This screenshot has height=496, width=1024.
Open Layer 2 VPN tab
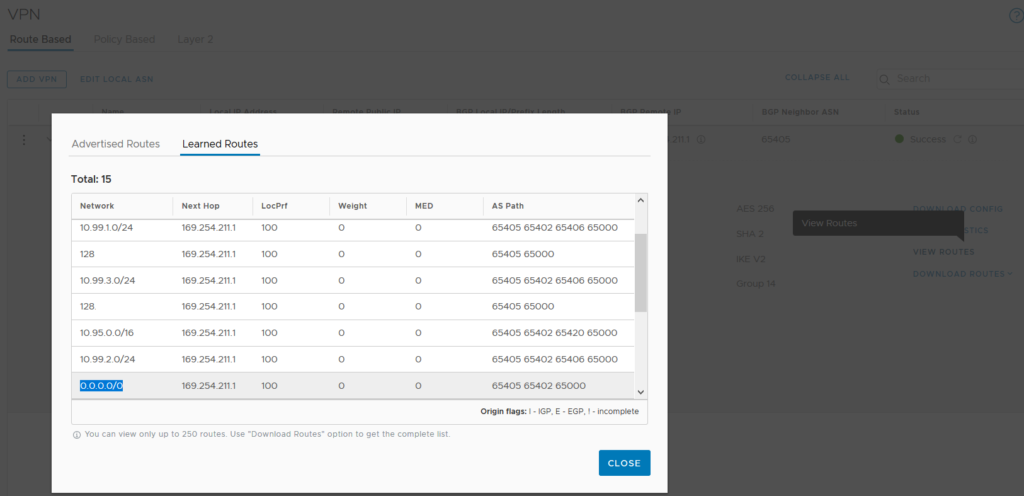click(x=195, y=39)
